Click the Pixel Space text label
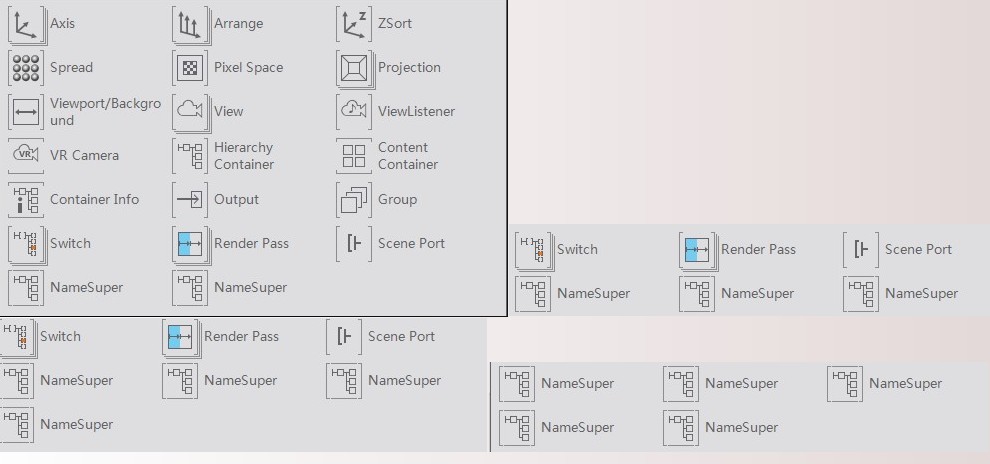Screen dimensions: 990x464 248,68
